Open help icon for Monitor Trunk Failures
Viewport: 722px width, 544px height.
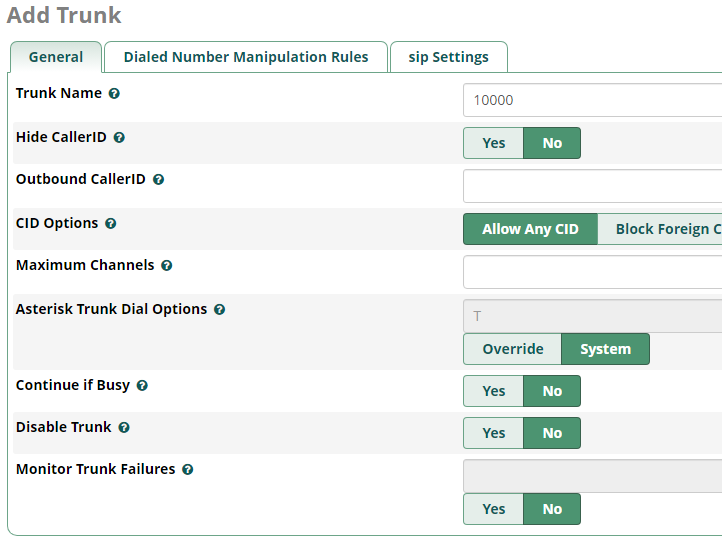187,469
